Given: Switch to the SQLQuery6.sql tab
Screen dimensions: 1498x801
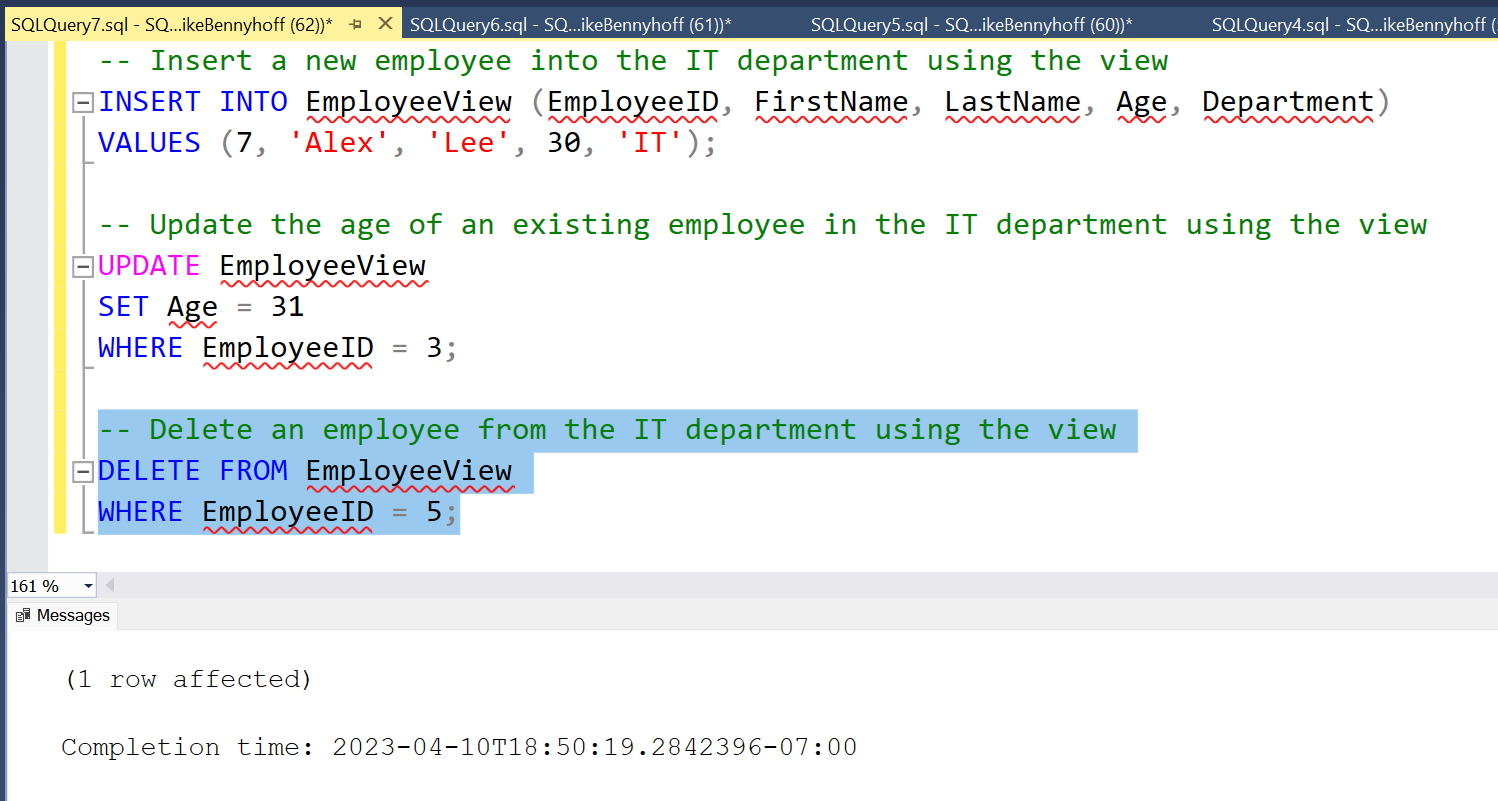Looking at the screenshot, I should pos(571,24).
